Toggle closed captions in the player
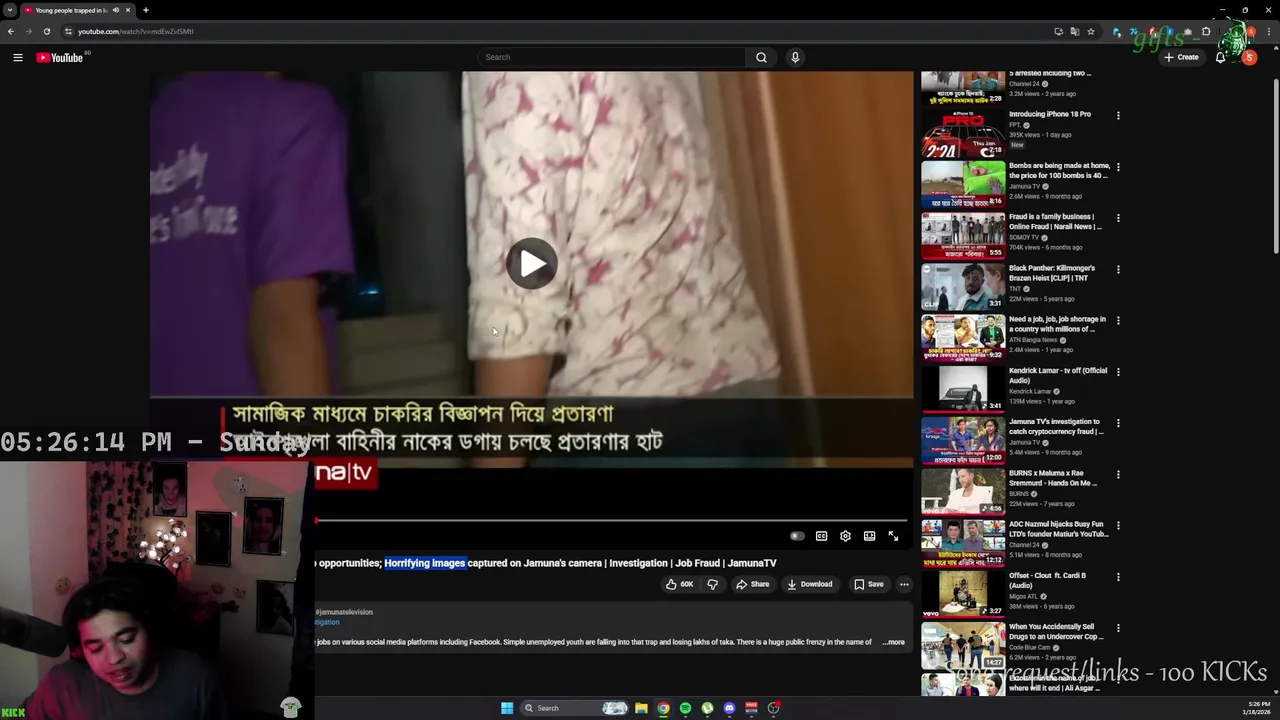Screen dimensions: 1280x720 tap(821, 536)
